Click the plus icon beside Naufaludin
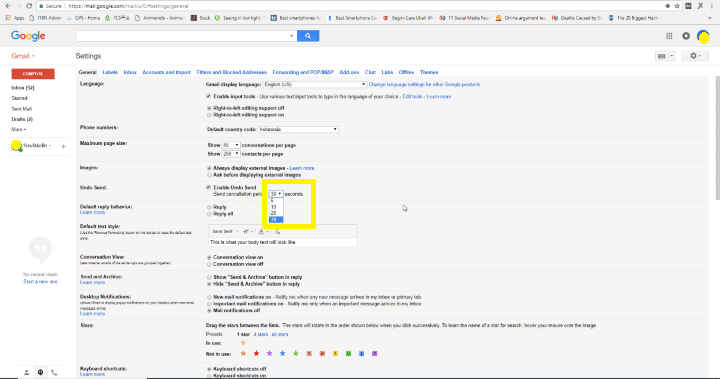This screenshot has width=720, height=379. coord(63,146)
